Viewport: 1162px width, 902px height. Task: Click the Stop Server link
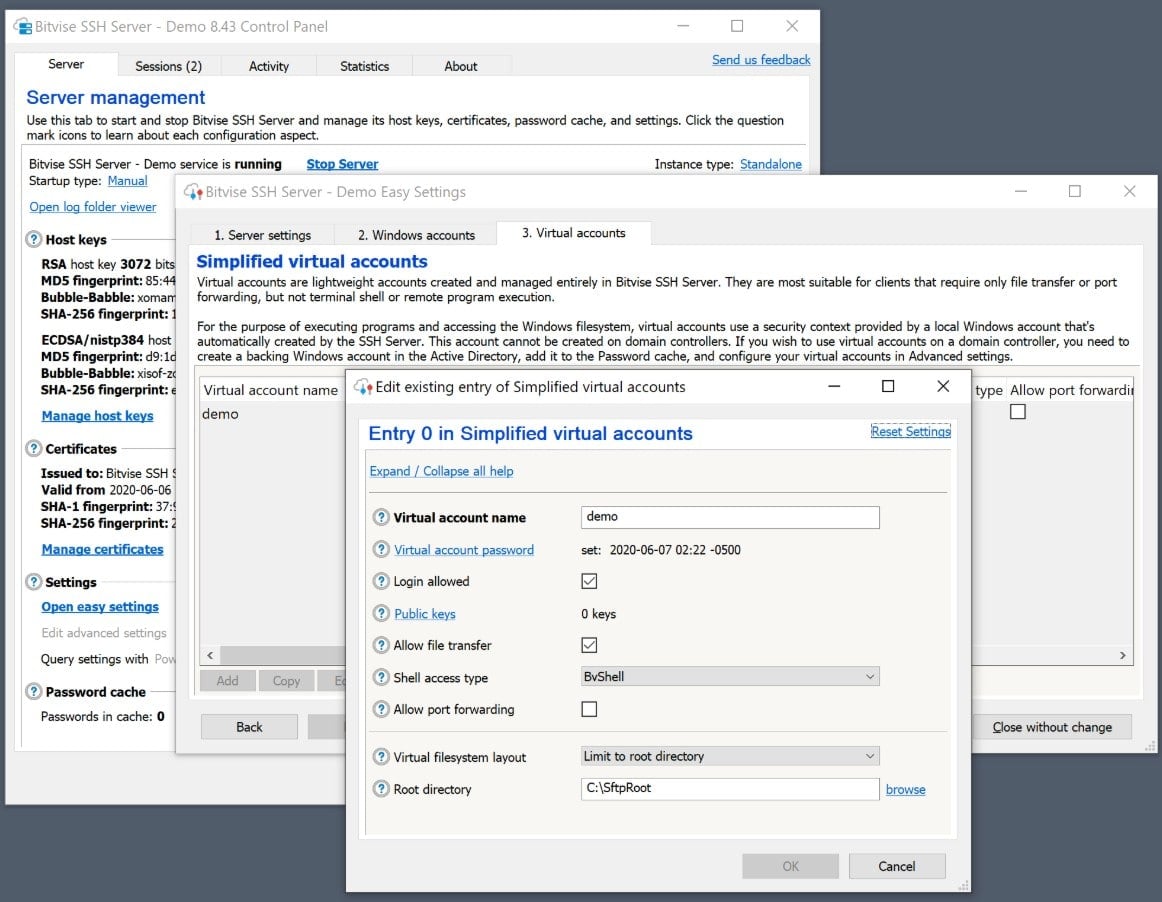(342, 164)
